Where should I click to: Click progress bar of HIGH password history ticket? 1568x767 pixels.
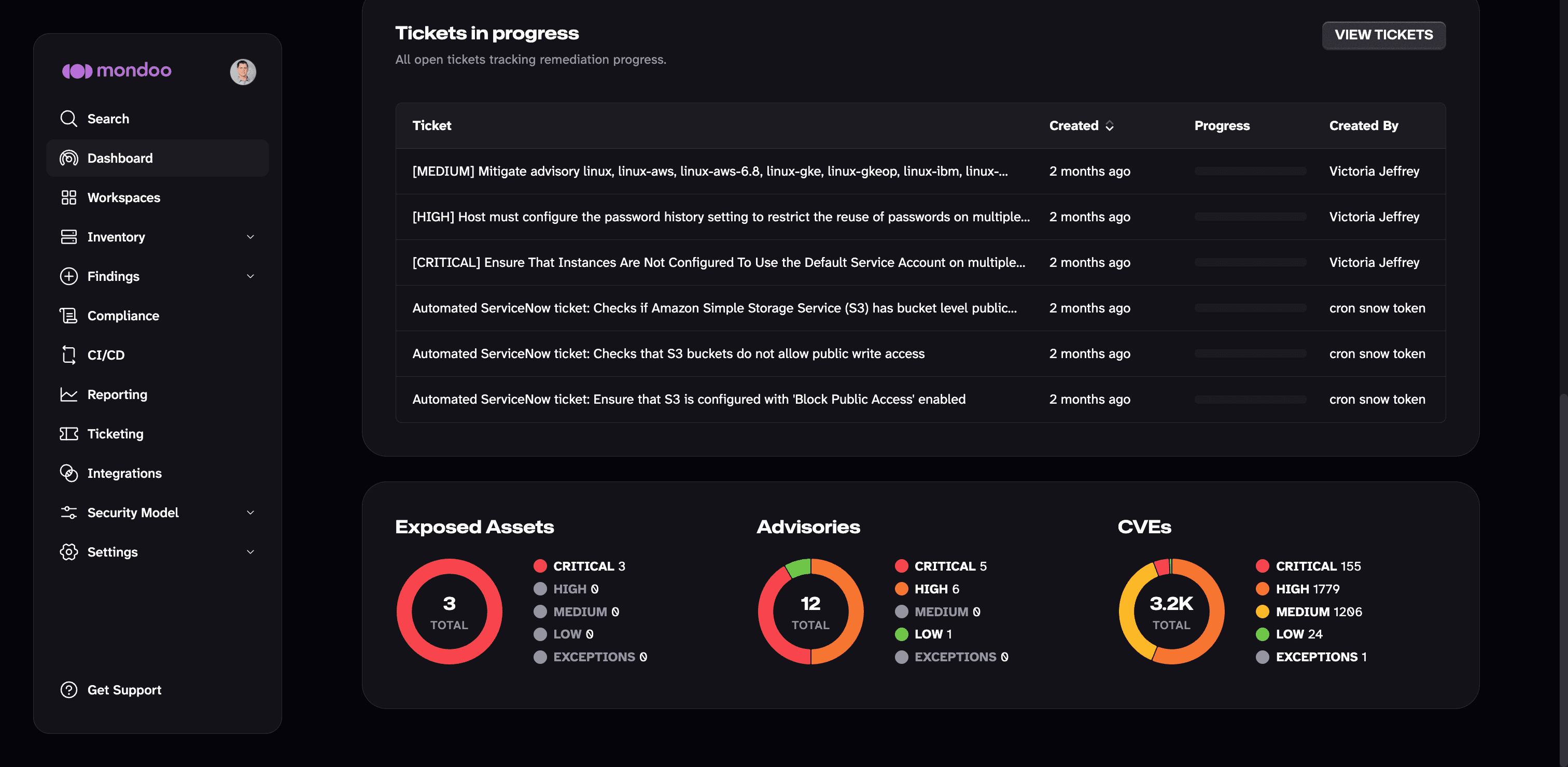1250,217
